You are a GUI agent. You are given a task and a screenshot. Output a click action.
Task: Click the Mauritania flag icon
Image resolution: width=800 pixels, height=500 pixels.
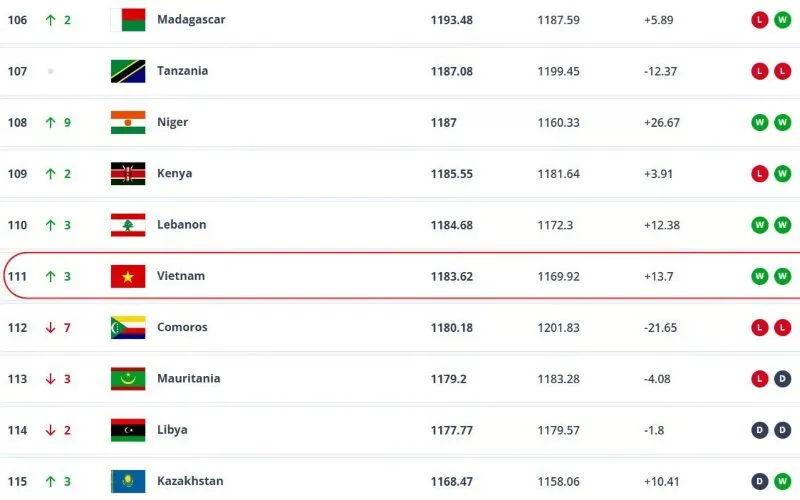pos(128,378)
